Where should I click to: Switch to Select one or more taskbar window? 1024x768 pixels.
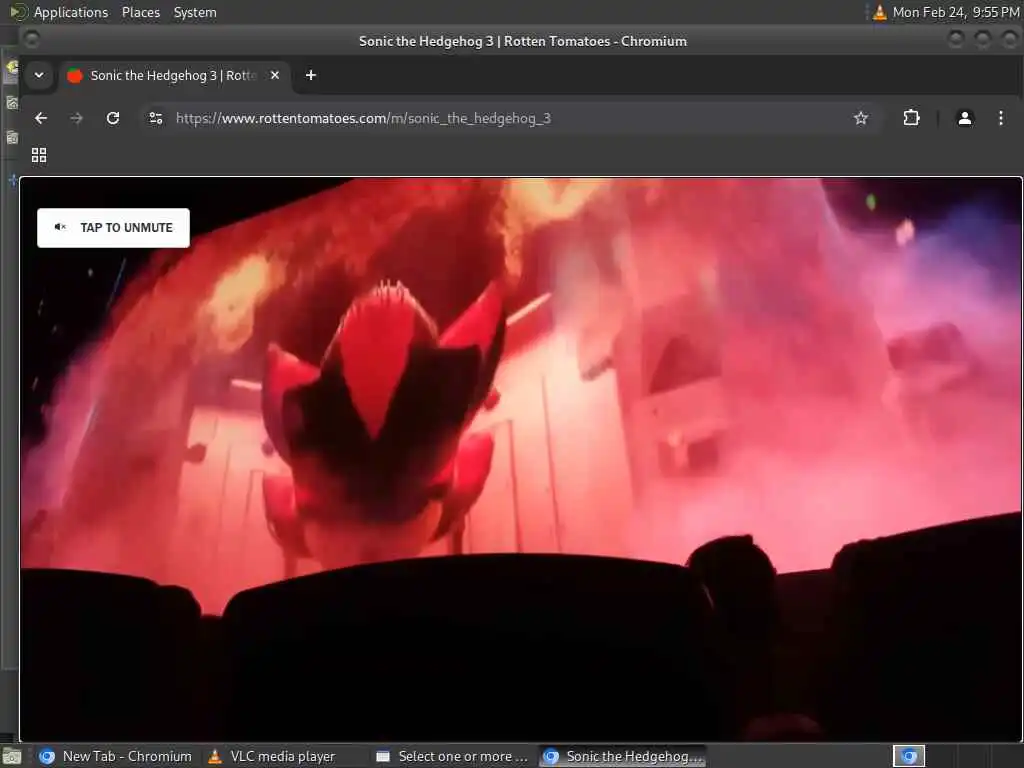click(x=452, y=756)
